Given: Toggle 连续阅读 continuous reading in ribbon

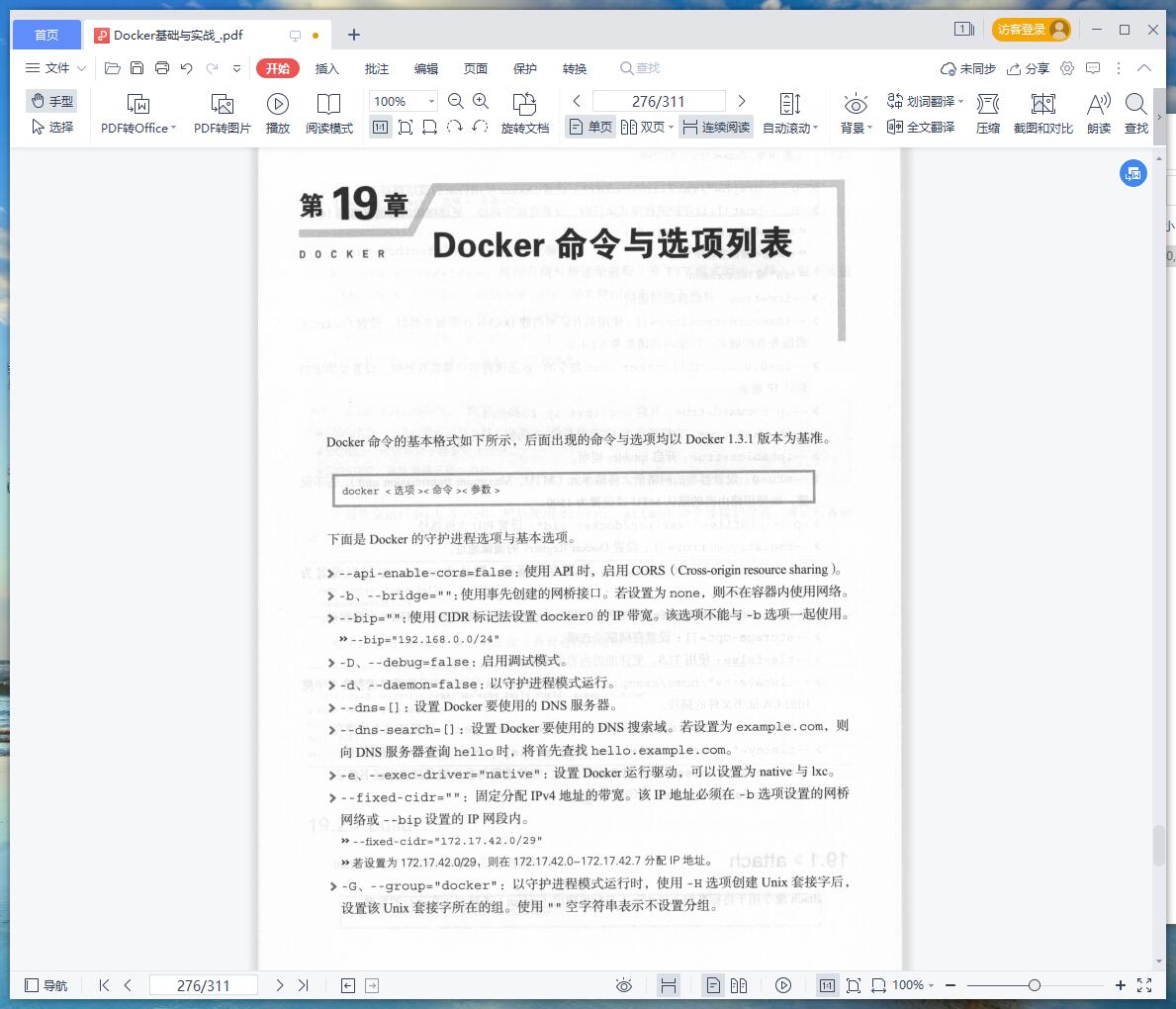Looking at the screenshot, I should coord(716,128).
